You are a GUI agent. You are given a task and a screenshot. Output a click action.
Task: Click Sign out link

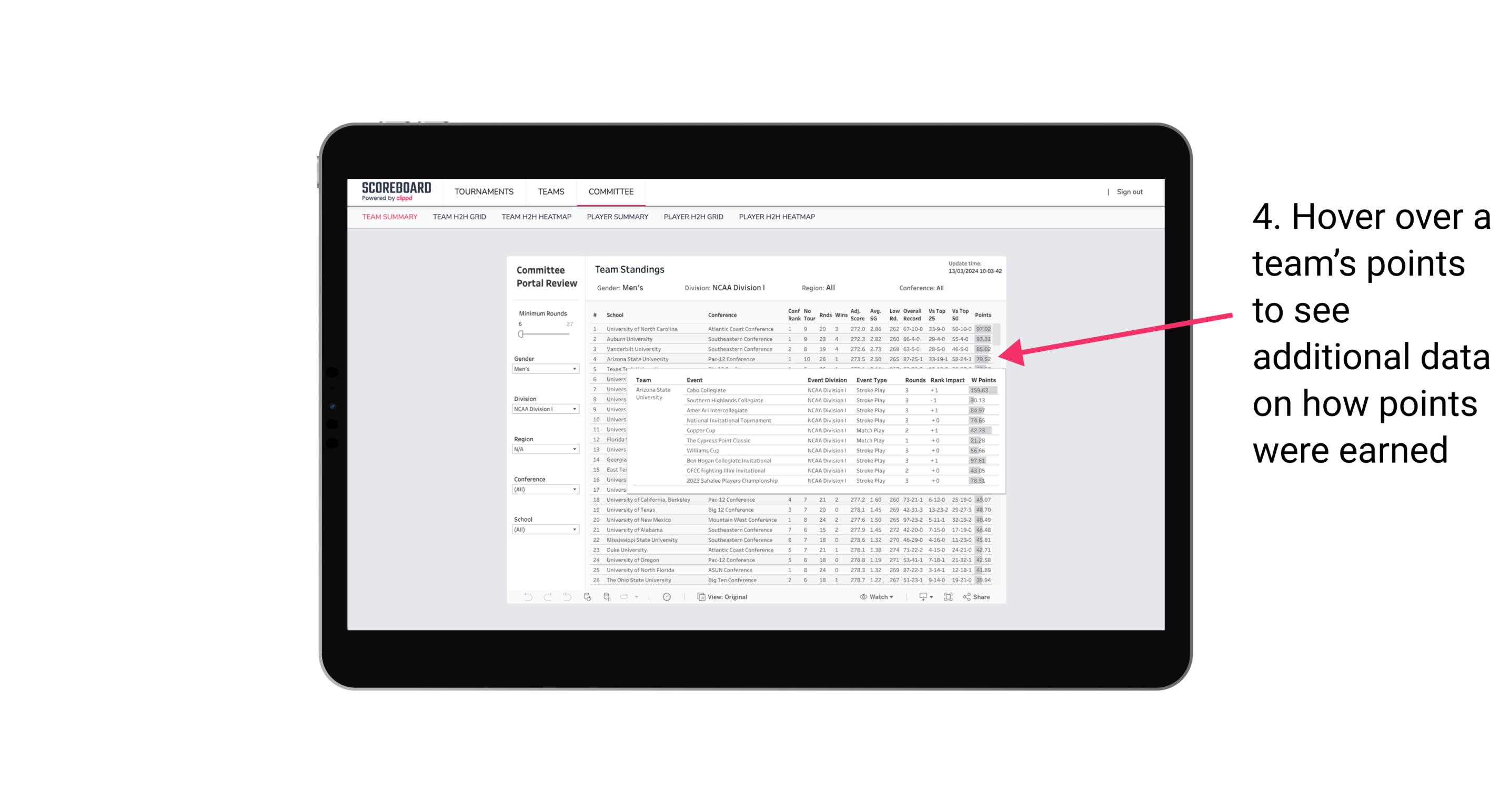click(x=1129, y=191)
